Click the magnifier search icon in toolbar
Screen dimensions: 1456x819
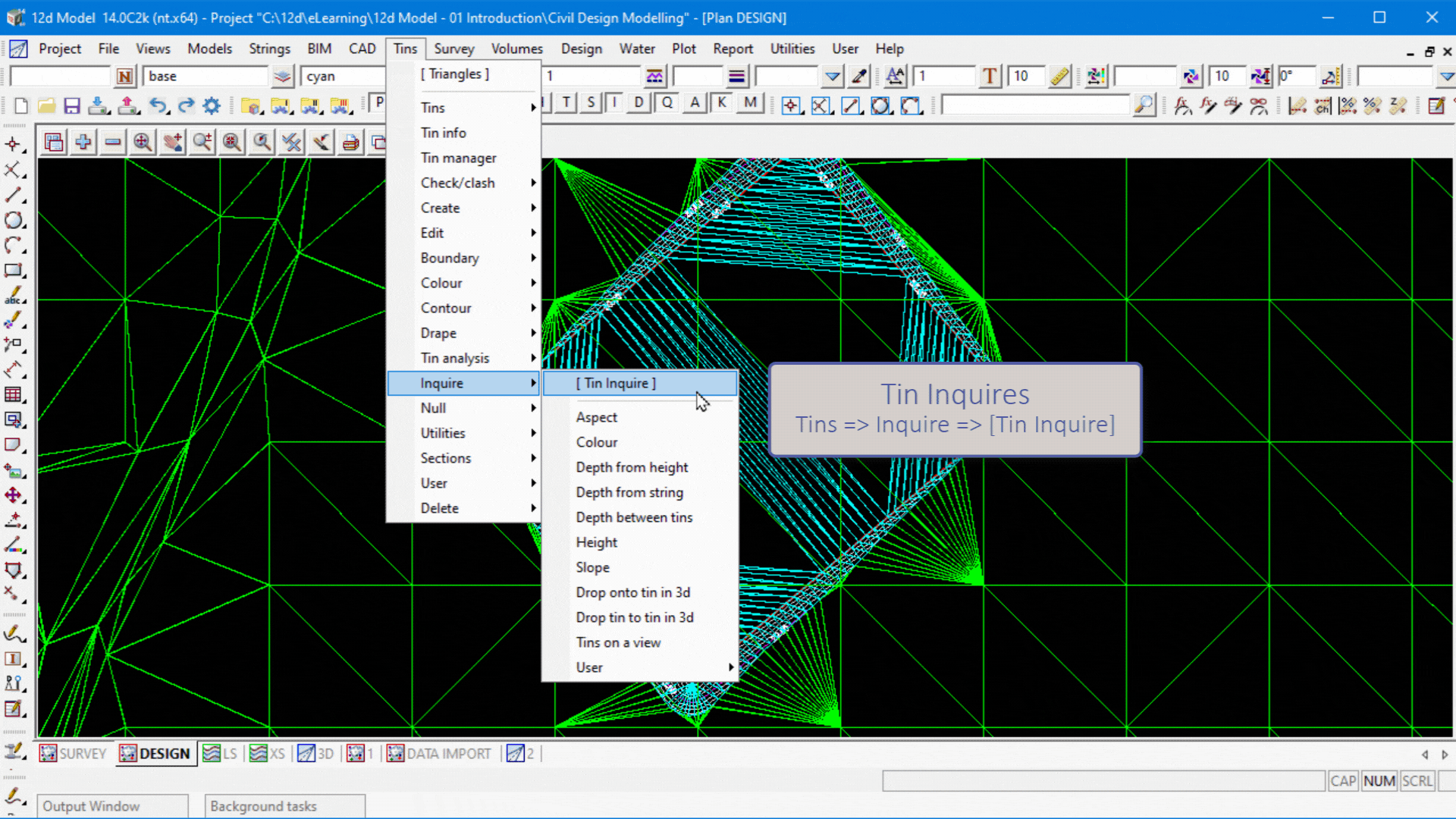[x=1144, y=105]
